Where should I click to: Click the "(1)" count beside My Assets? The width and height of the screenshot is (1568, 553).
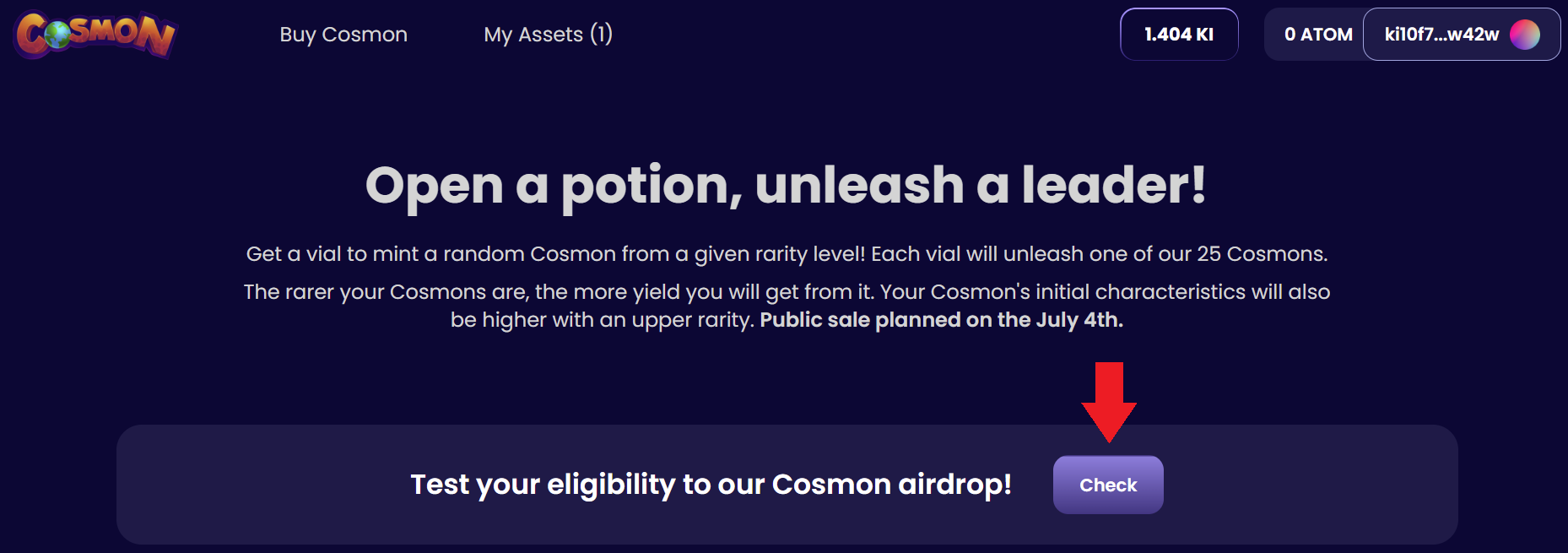601,35
